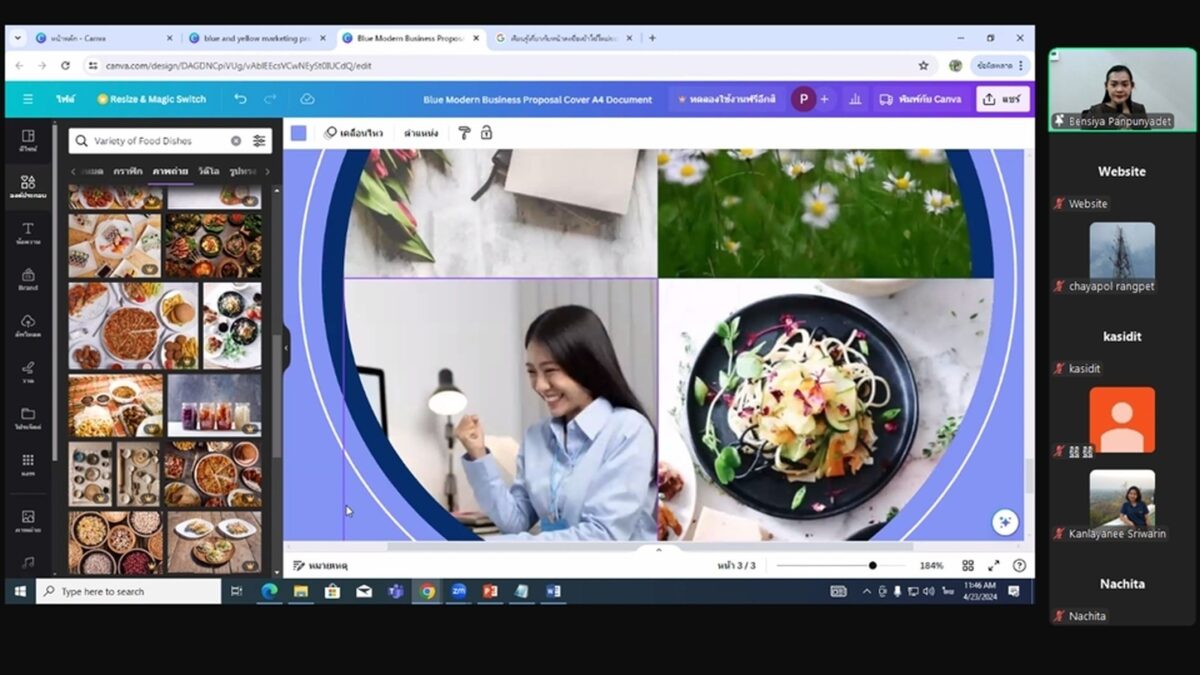Click the print with Canva button
The image size is (1200, 675).
pyautogui.click(x=921, y=99)
